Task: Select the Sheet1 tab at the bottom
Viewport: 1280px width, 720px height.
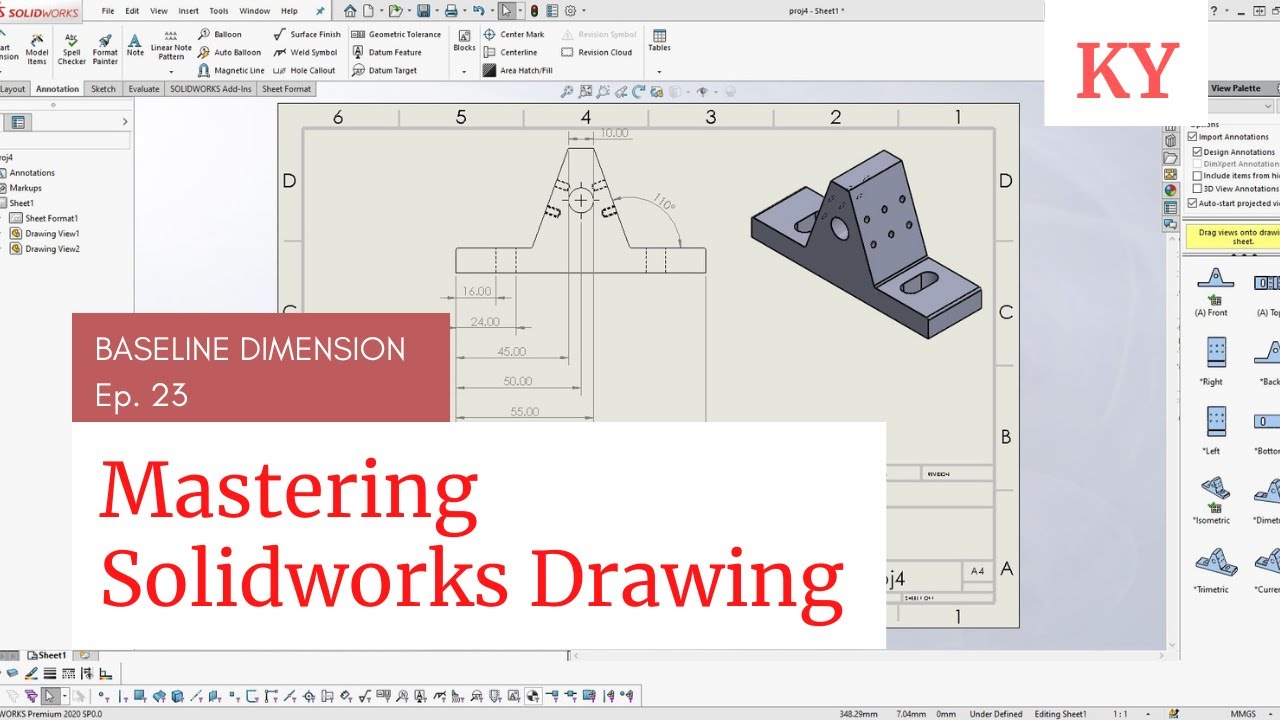Action: pos(48,655)
